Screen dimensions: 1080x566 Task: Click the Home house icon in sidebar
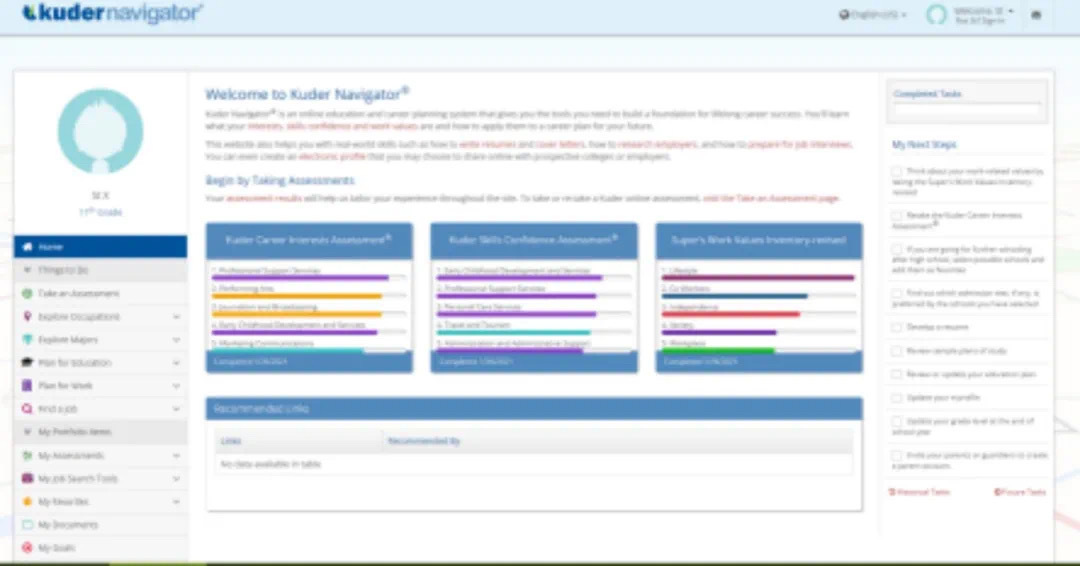(x=28, y=247)
